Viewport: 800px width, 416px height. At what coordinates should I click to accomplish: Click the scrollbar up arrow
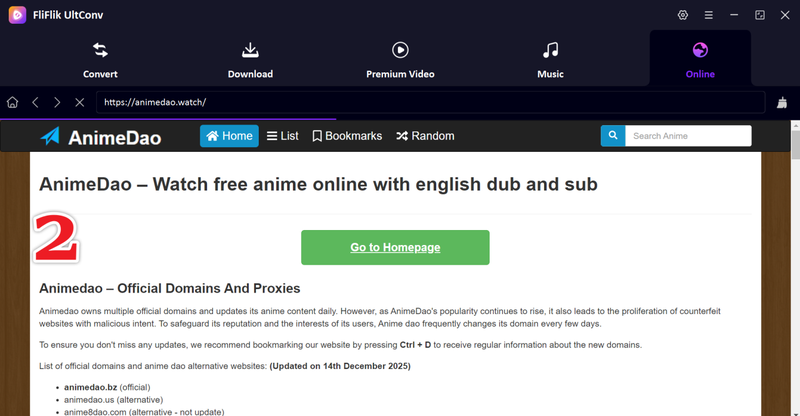pos(795,125)
